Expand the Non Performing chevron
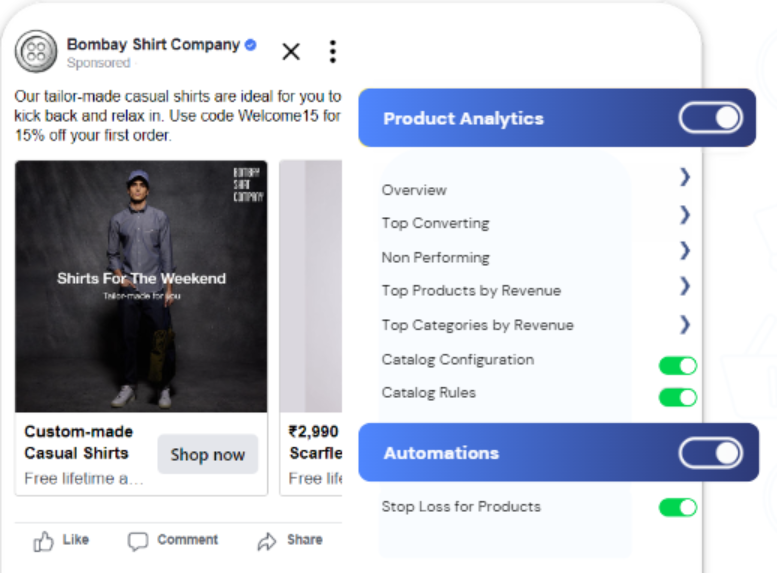The image size is (777, 573). point(685,249)
